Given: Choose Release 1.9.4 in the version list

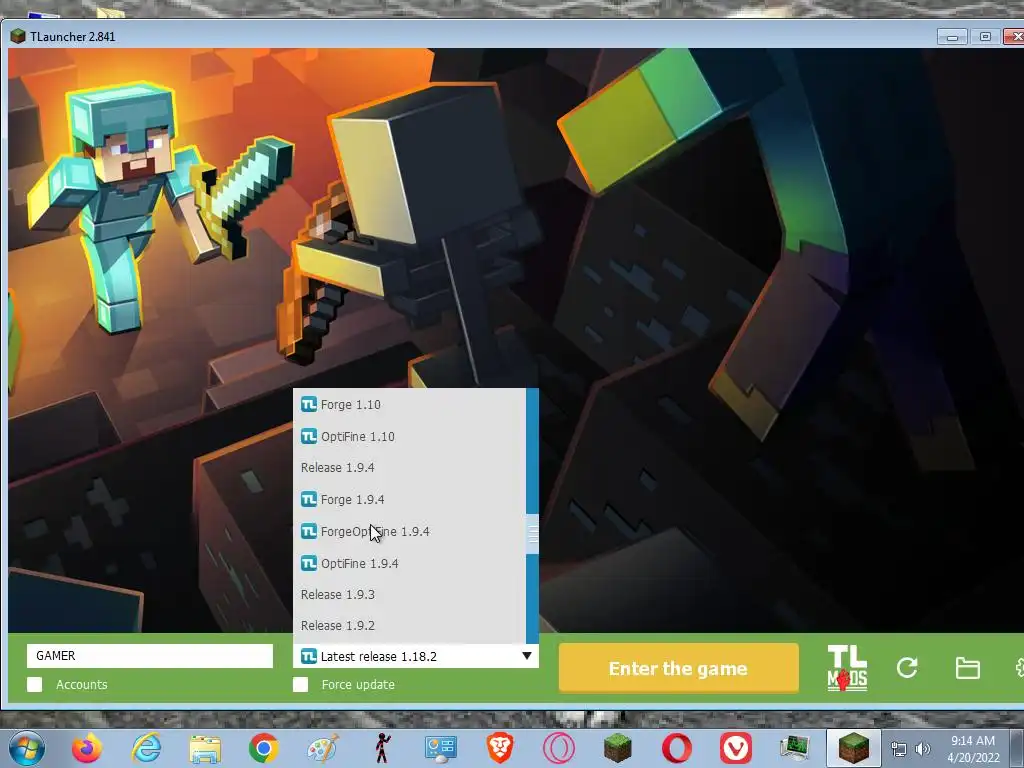Looking at the screenshot, I should point(409,468).
